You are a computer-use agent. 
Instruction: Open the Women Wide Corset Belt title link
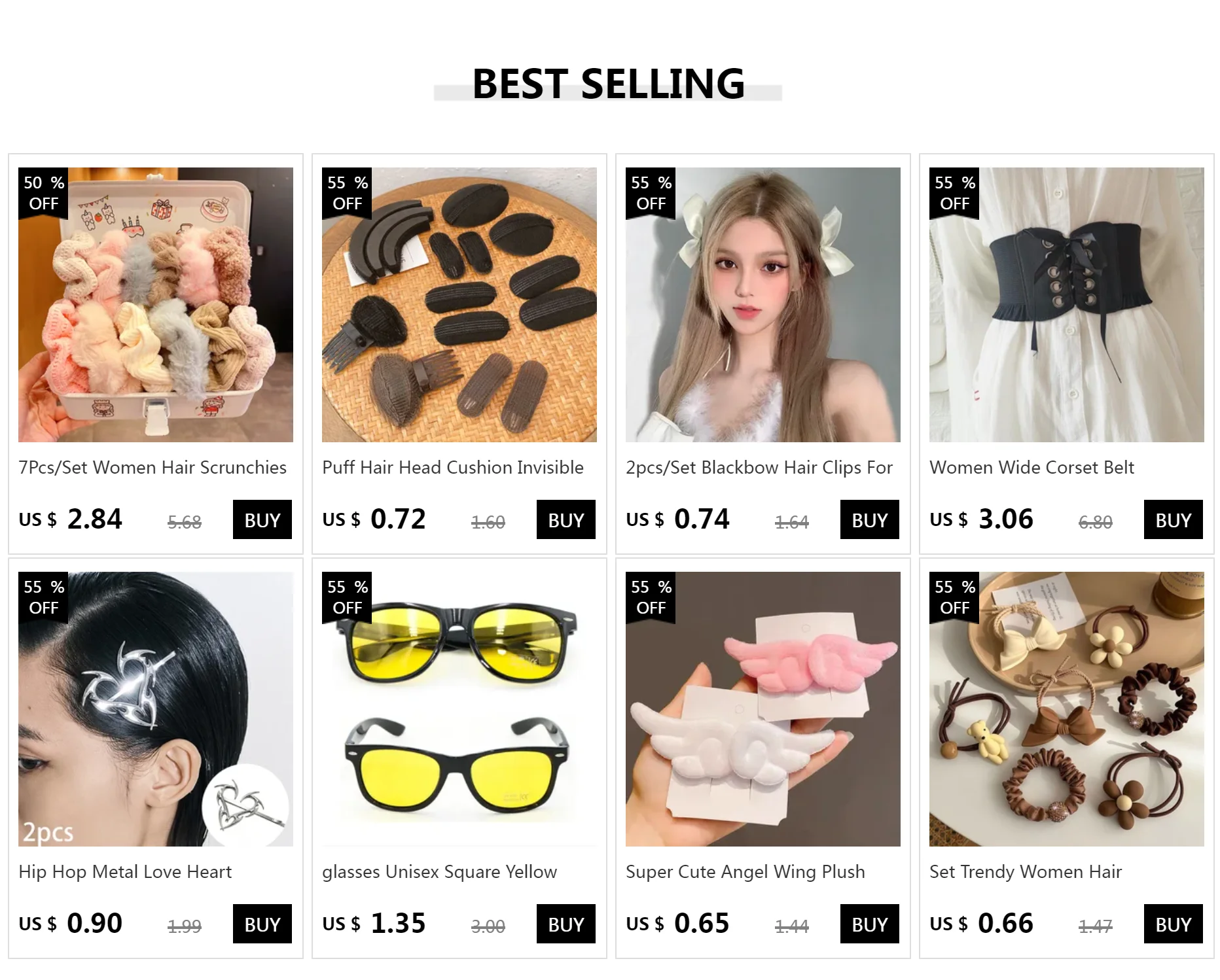(1032, 467)
